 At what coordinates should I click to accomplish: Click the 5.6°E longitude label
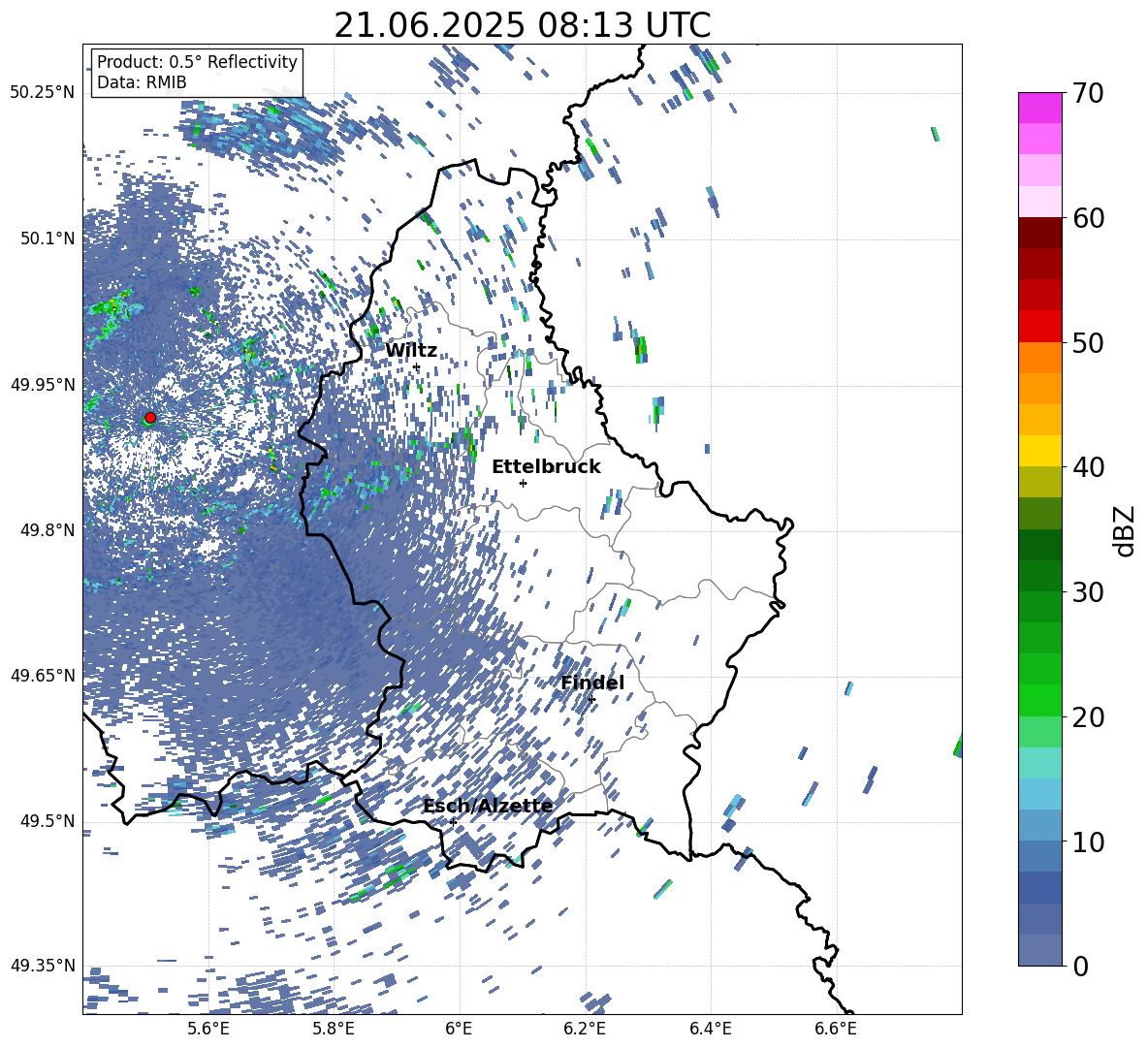[x=208, y=1029]
